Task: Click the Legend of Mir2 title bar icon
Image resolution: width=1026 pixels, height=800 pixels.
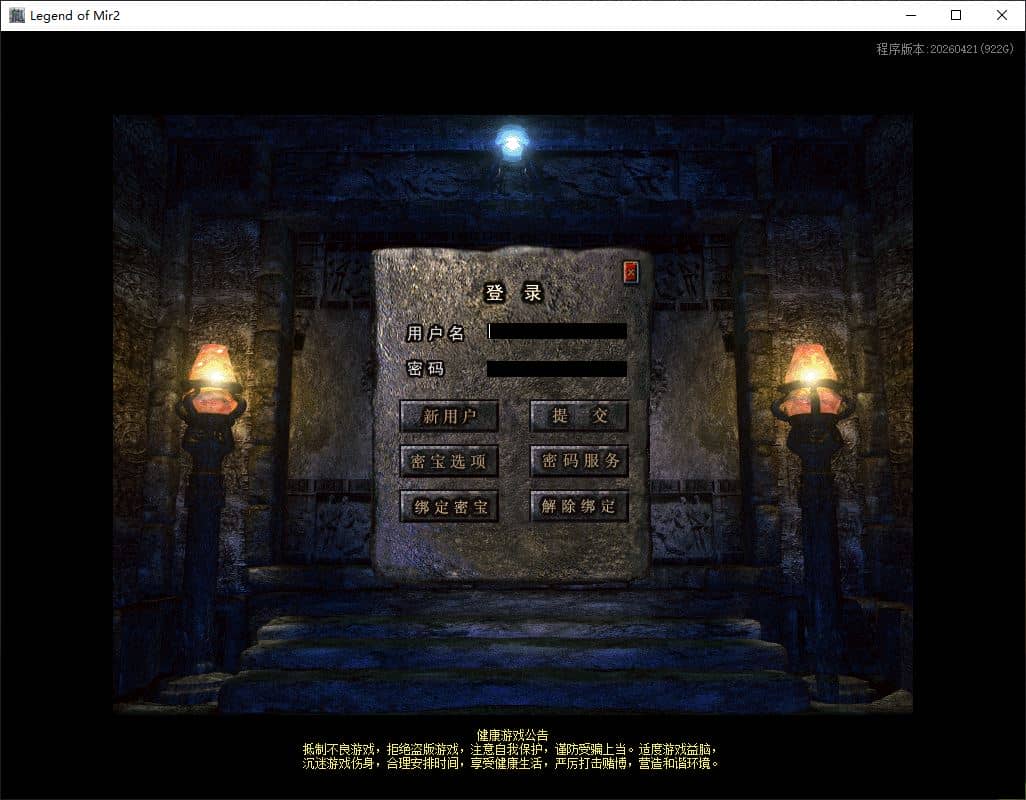Action: tap(16, 15)
